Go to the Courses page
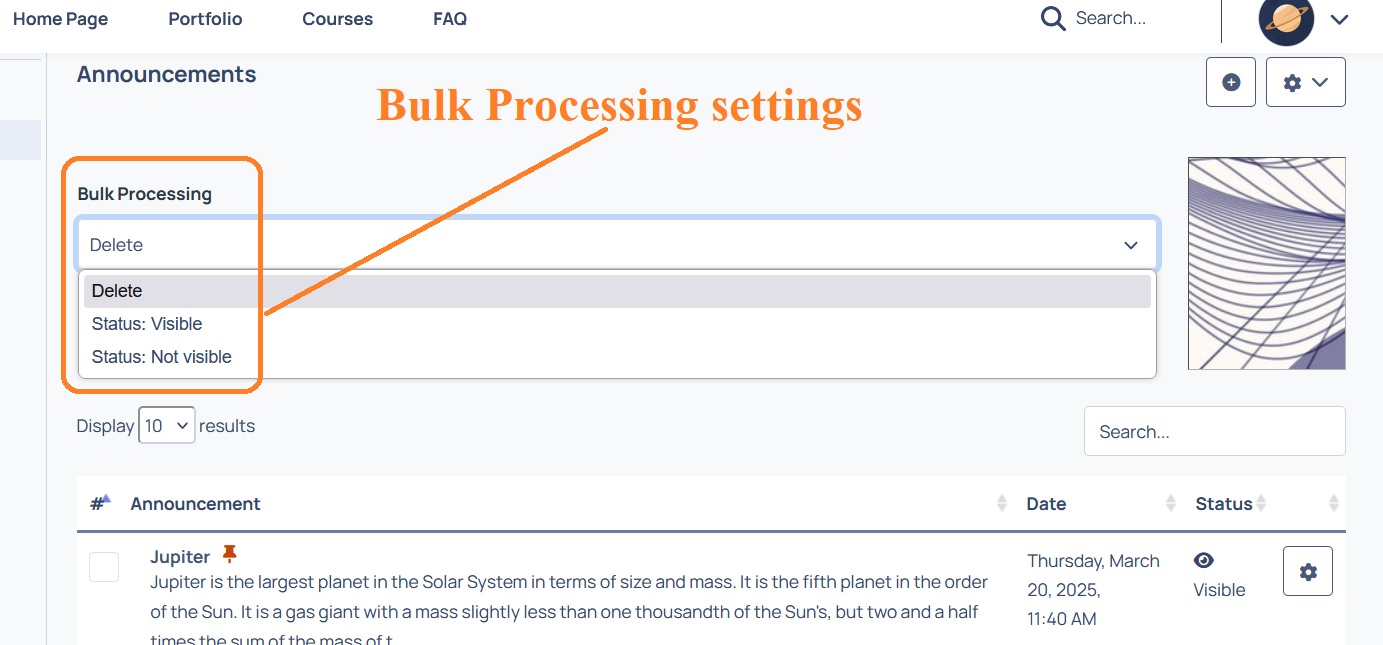This screenshot has height=645, width=1383. click(x=337, y=19)
